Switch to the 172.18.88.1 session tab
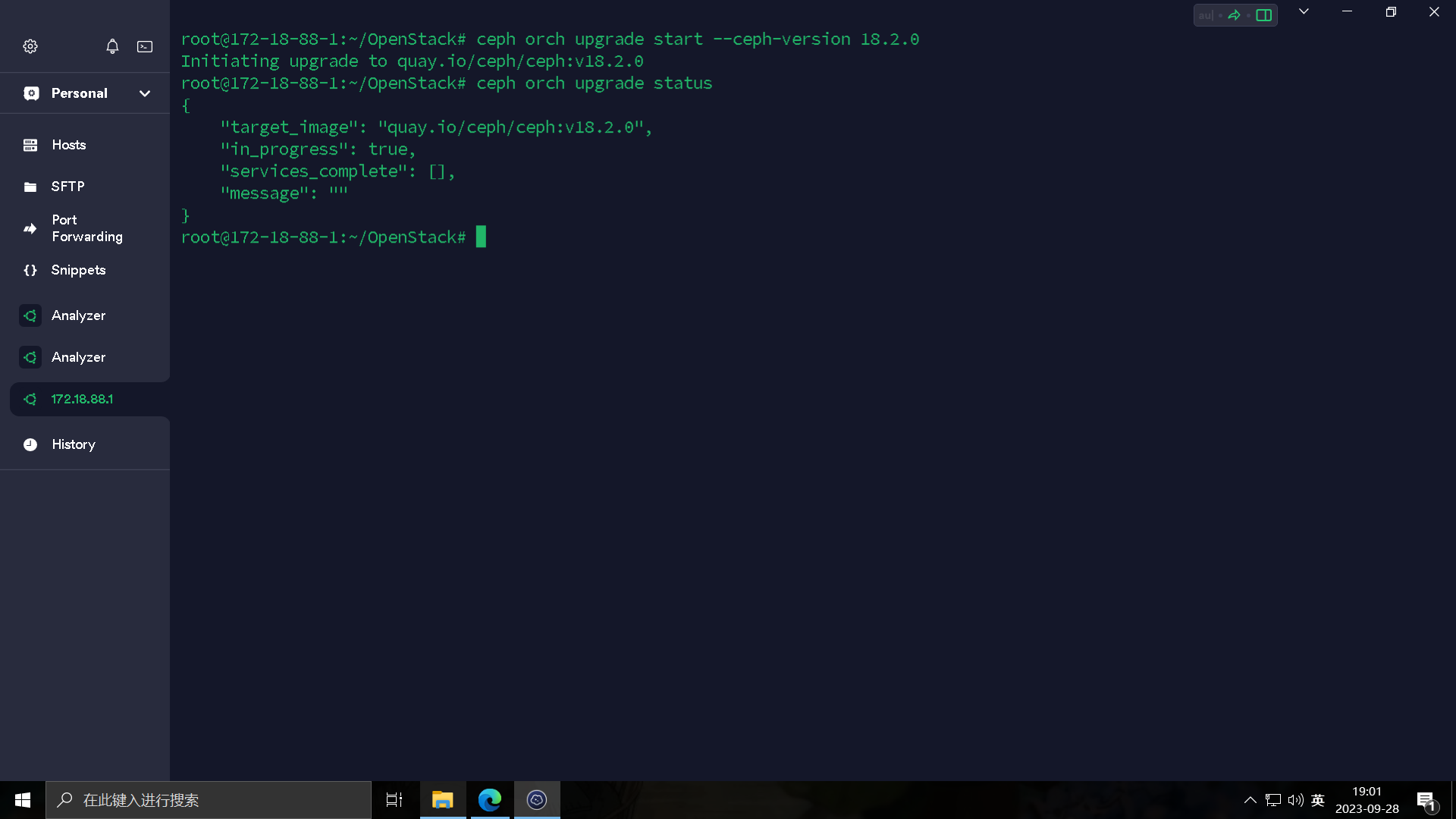This screenshot has height=819, width=1456. (x=89, y=399)
